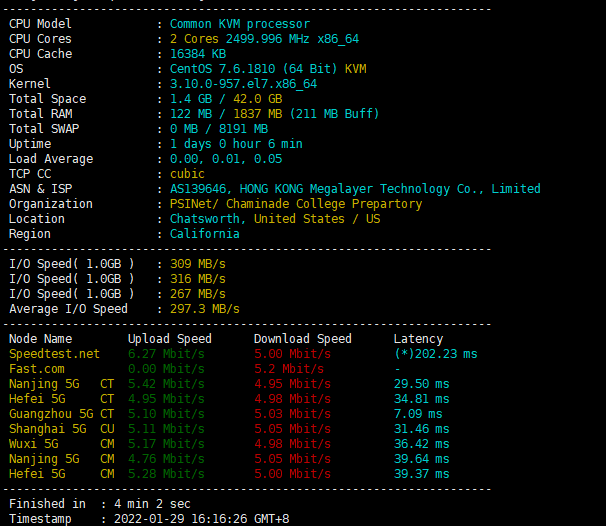Click the Average I/O Speed 297.3 MB/s value
Image resolution: width=606 pixels, height=526 pixels.
(x=205, y=308)
